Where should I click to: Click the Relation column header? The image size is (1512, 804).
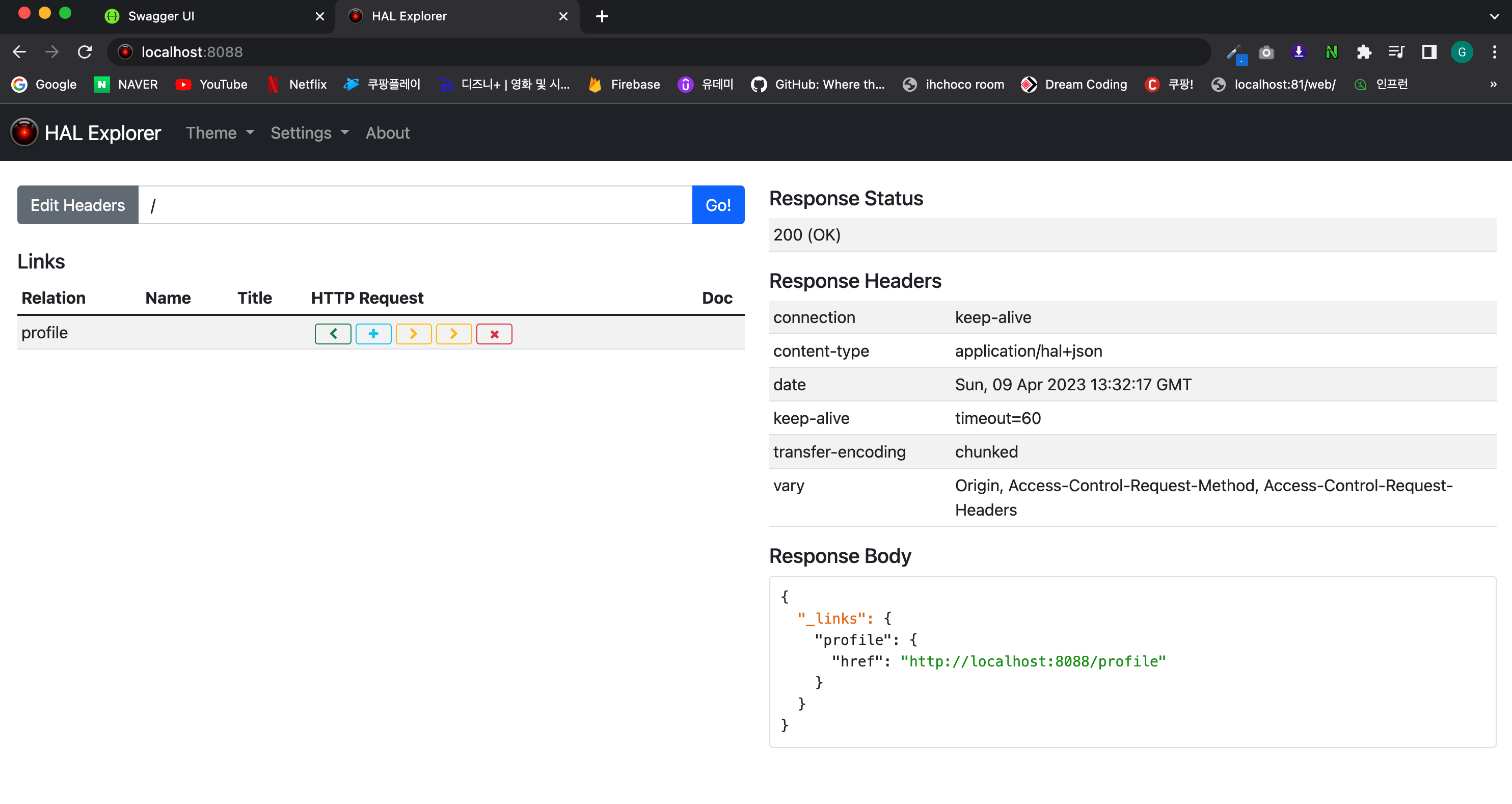tap(53, 298)
